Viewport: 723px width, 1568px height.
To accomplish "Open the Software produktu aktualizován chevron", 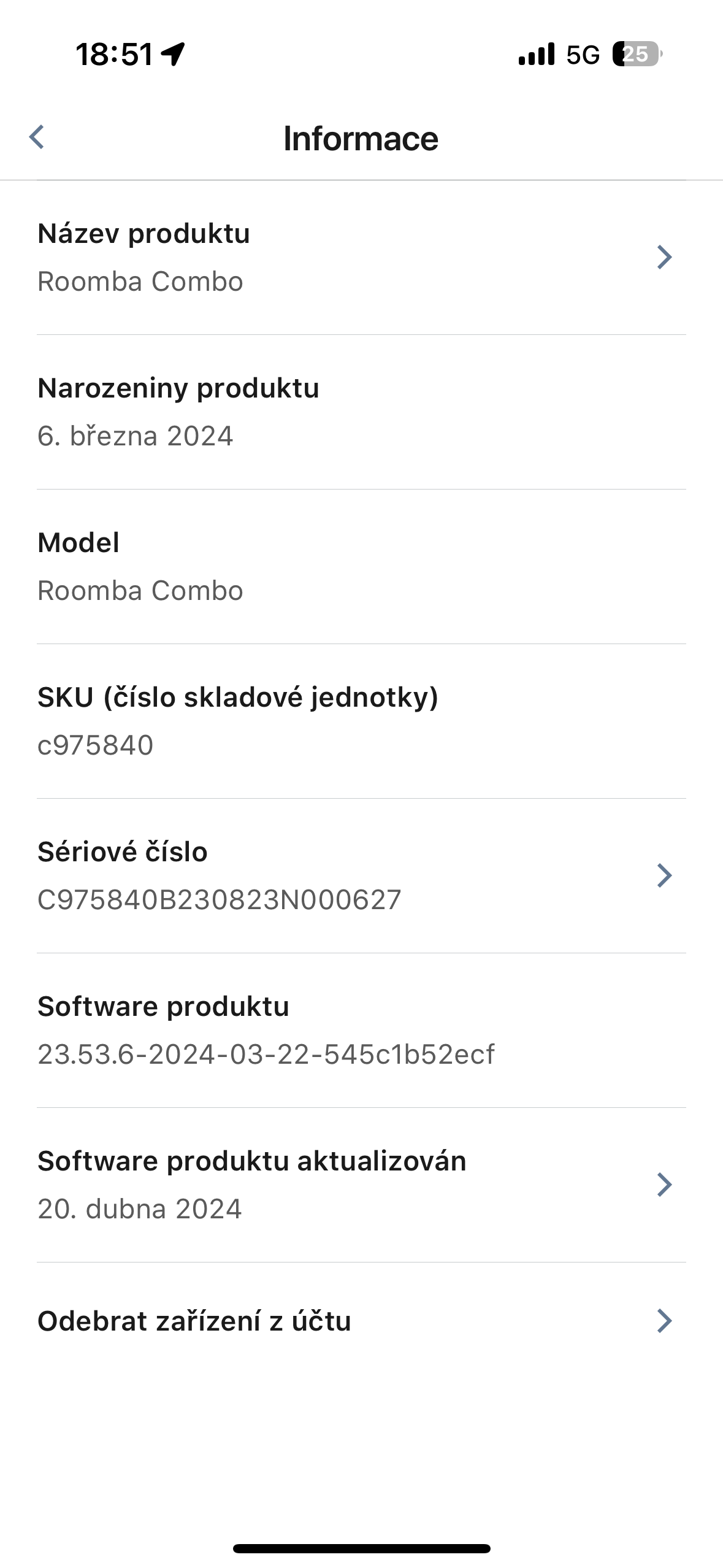I will point(665,1184).
